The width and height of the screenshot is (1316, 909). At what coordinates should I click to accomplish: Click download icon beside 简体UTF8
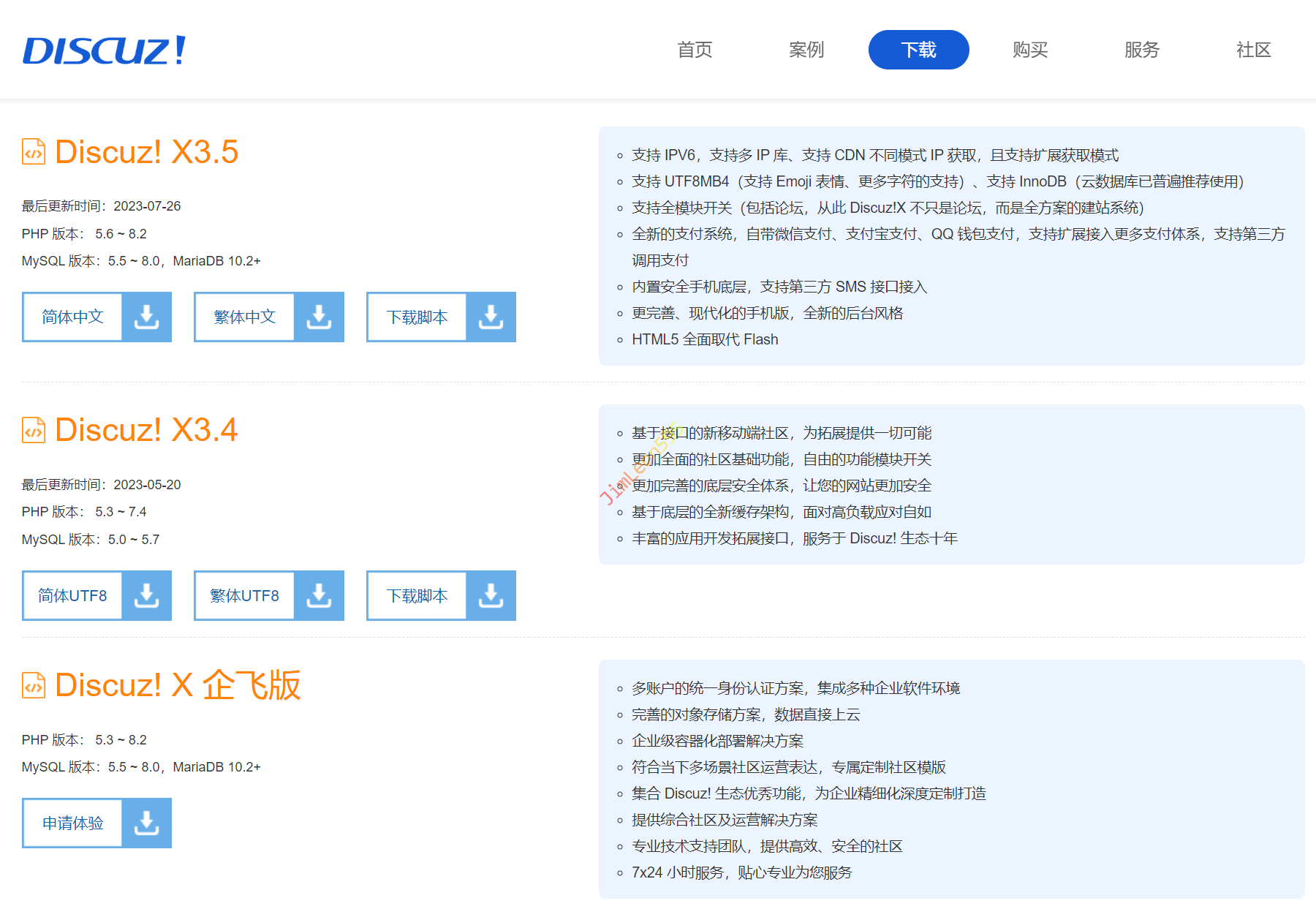[x=147, y=595]
